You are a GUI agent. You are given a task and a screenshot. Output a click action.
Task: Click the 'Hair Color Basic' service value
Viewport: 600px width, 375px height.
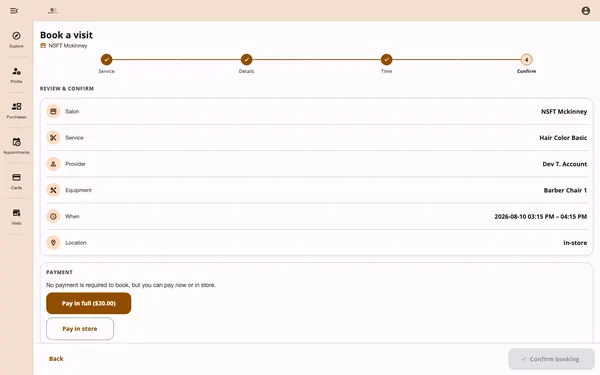tap(563, 138)
